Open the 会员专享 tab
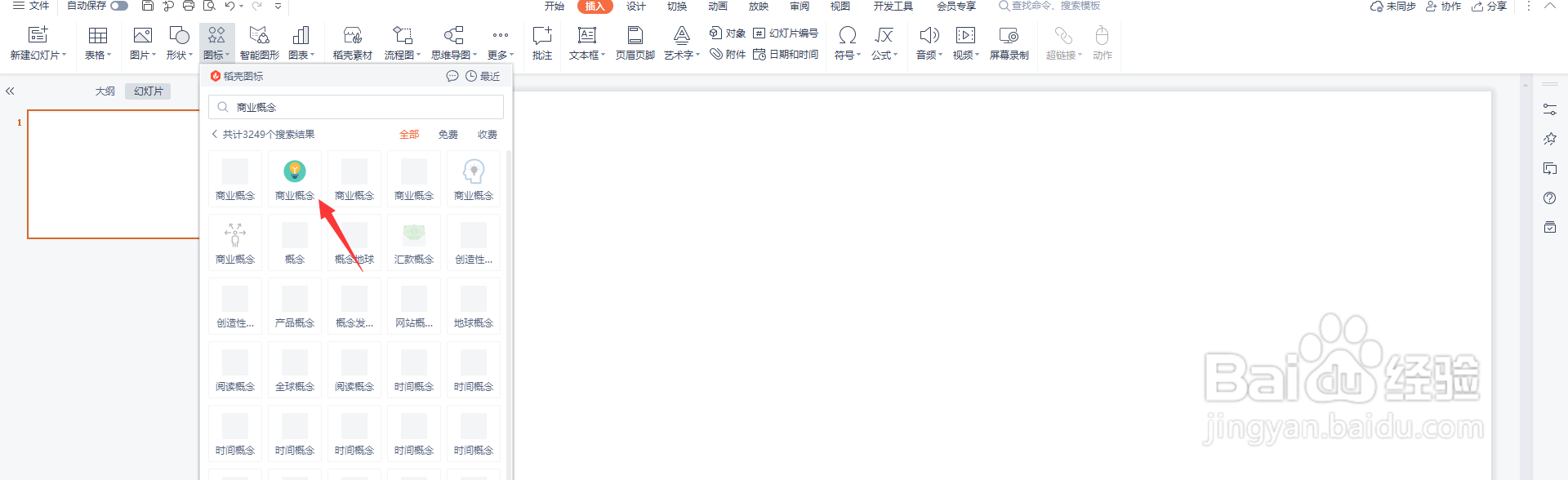Image resolution: width=1568 pixels, height=480 pixels. [x=956, y=7]
